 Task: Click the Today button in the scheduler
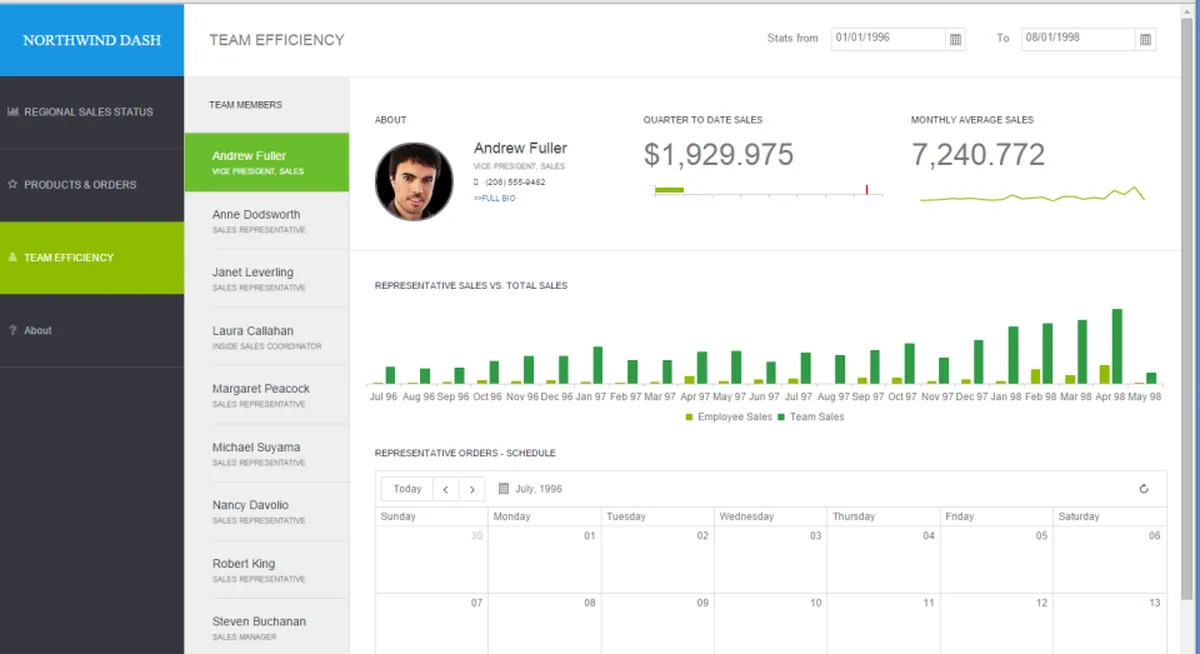(407, 489)
